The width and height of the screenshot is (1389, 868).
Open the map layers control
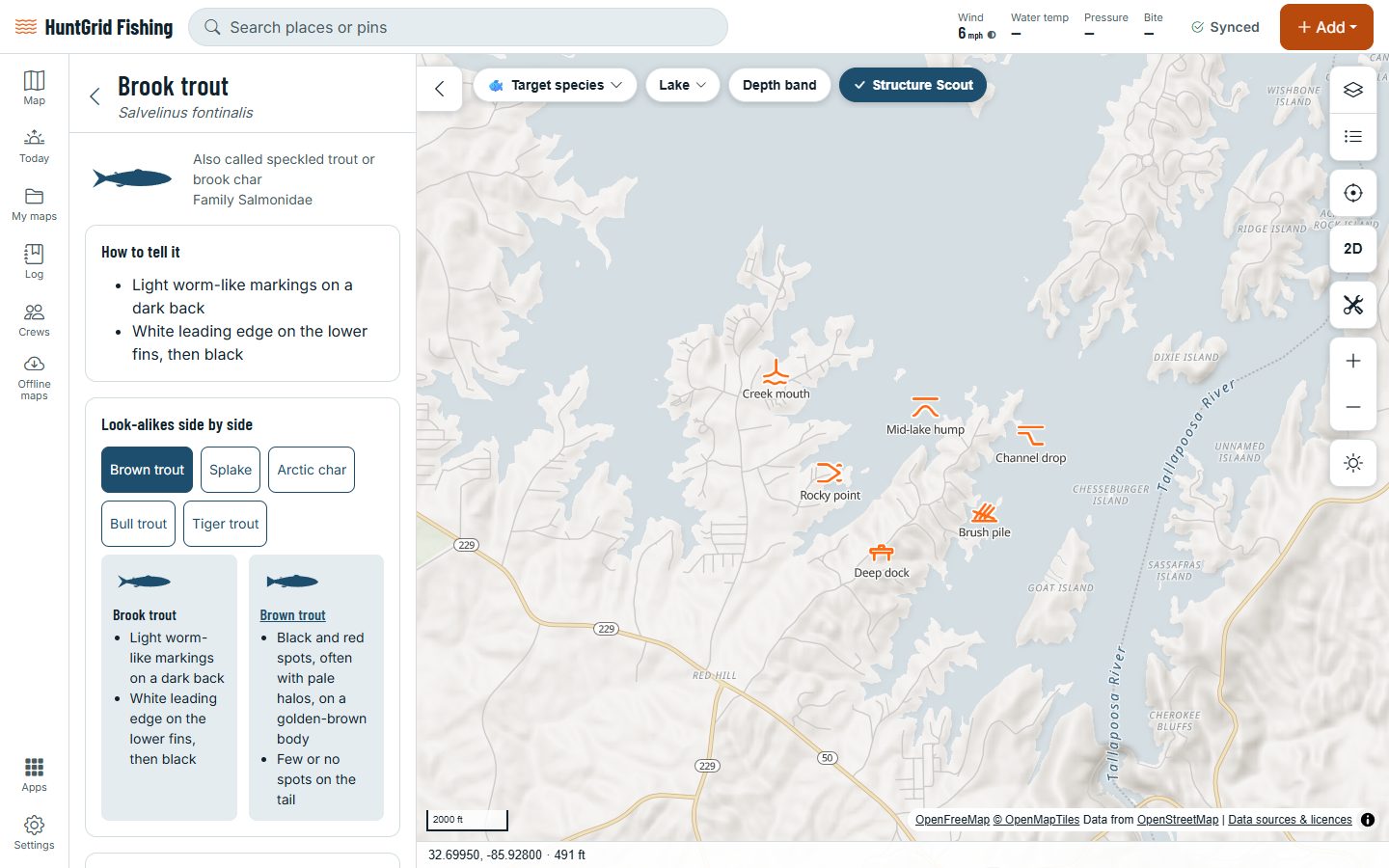pyautogui.click(x=1353, y=90)
